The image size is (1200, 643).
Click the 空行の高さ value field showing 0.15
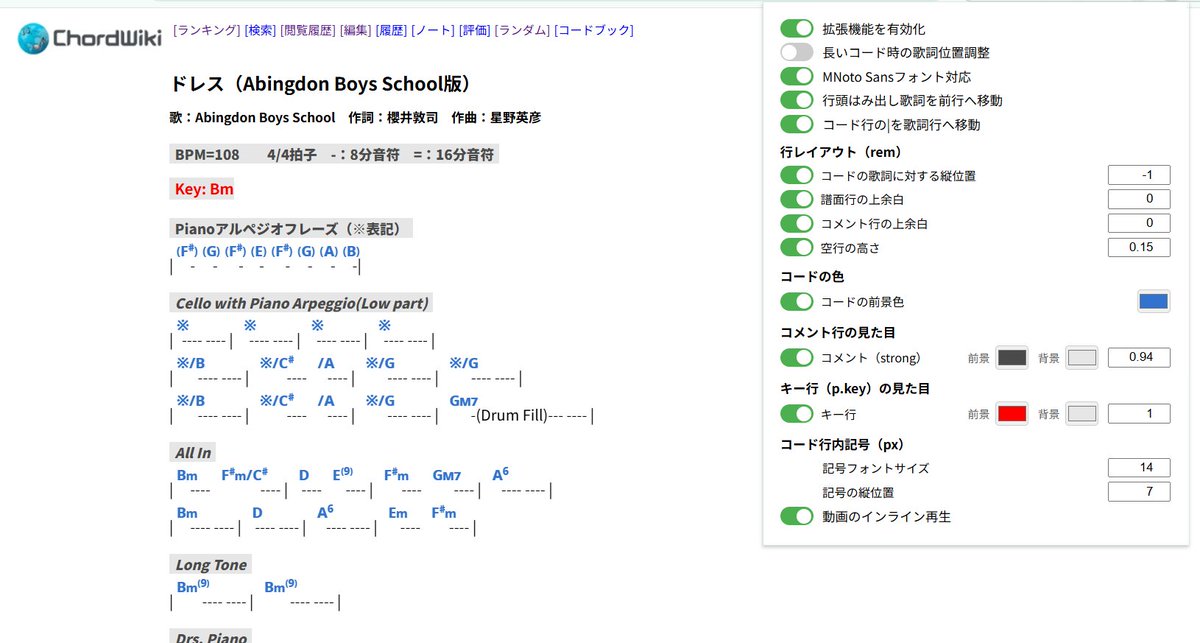coord(1139,247)
